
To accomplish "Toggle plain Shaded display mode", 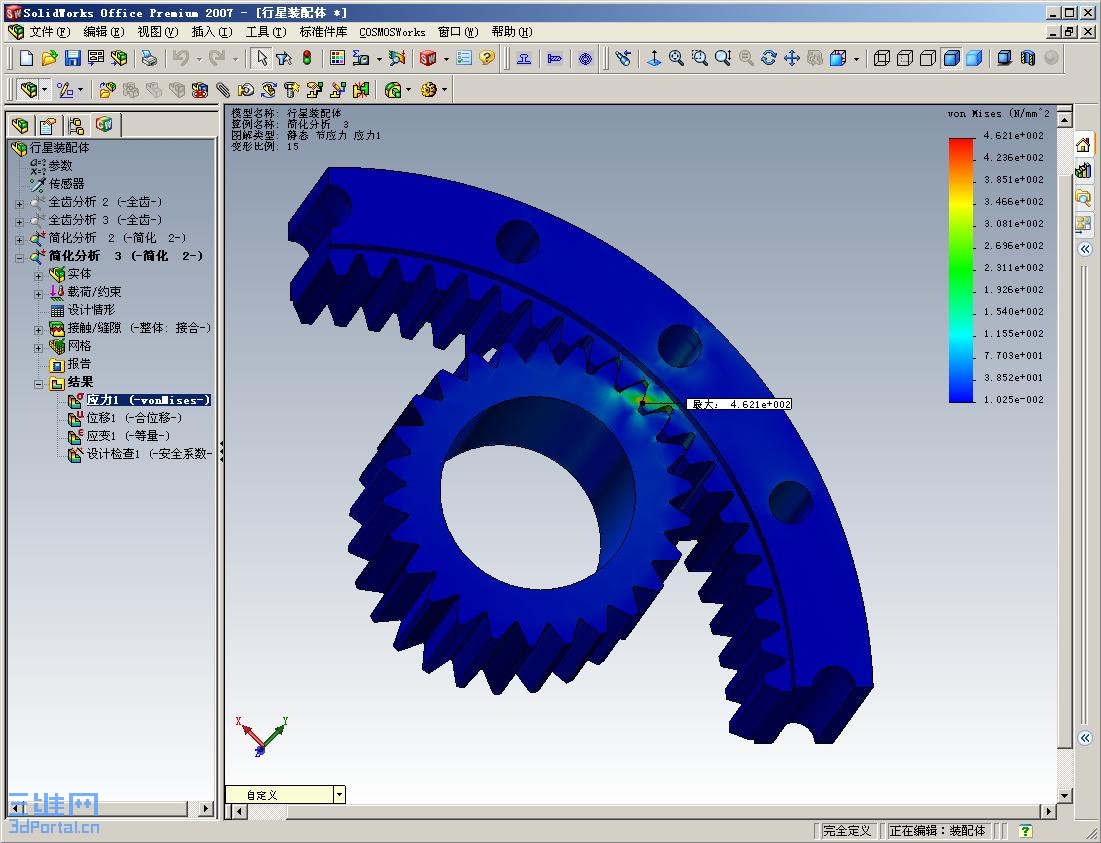I will pyautogui.click(x=974, y=58).
